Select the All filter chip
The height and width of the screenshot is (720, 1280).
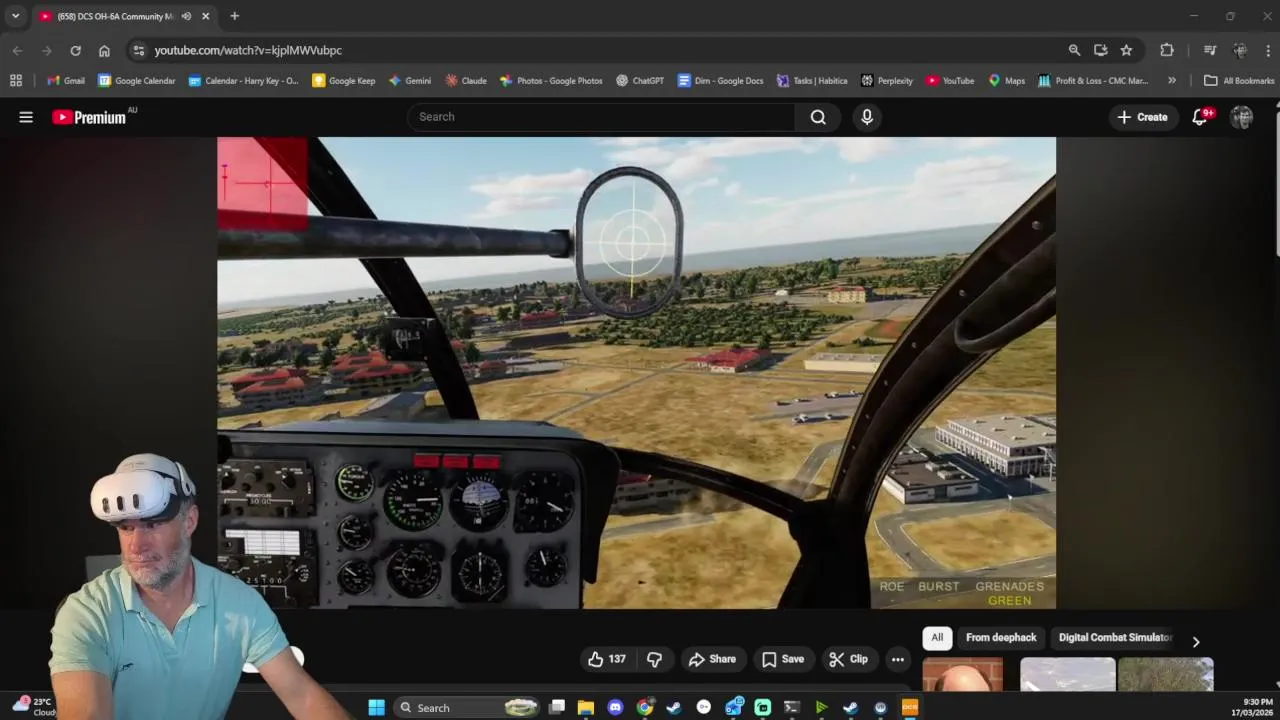coord(937,637)
